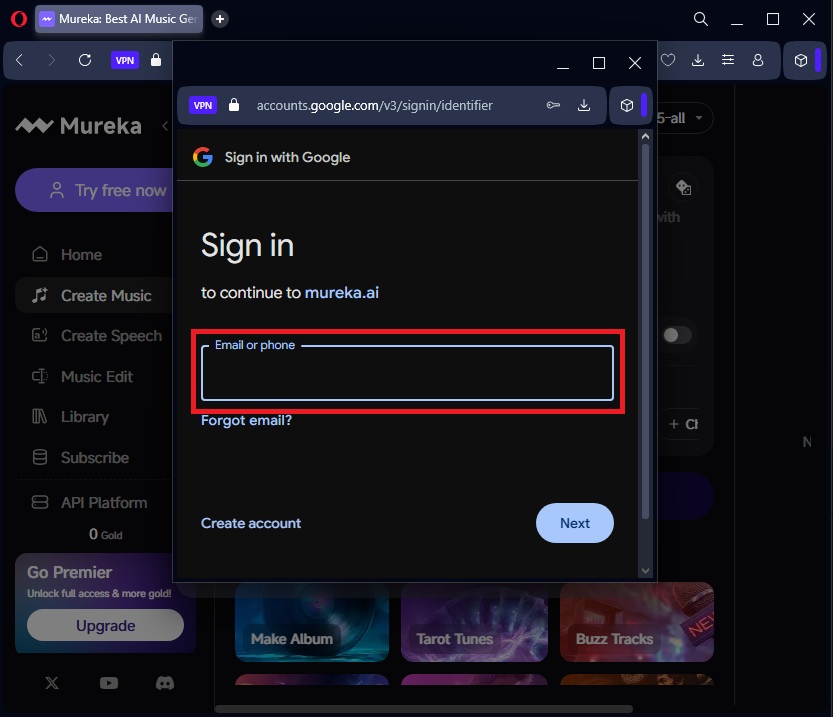Open Opera easy setup sliders icon
Viewport: 833px width, 717px height.
tap(728, 60)
